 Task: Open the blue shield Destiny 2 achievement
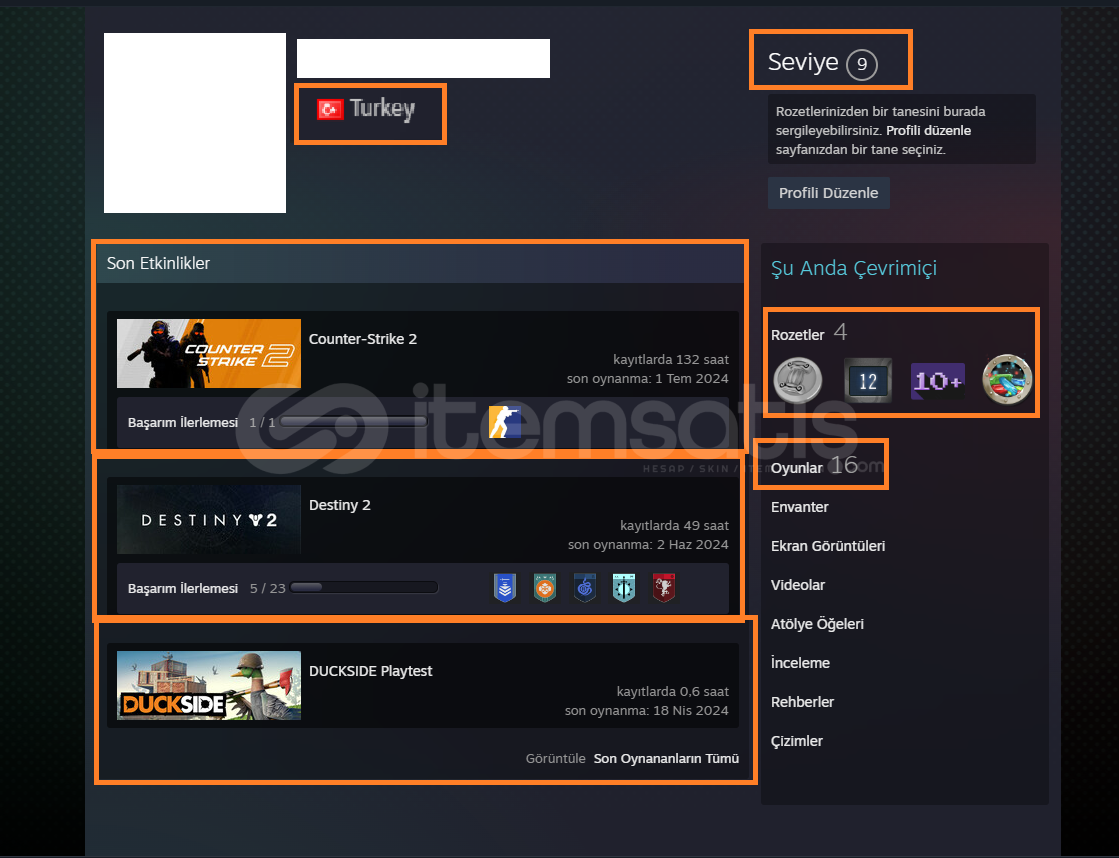pyautogui.click(x=505, y=587)
